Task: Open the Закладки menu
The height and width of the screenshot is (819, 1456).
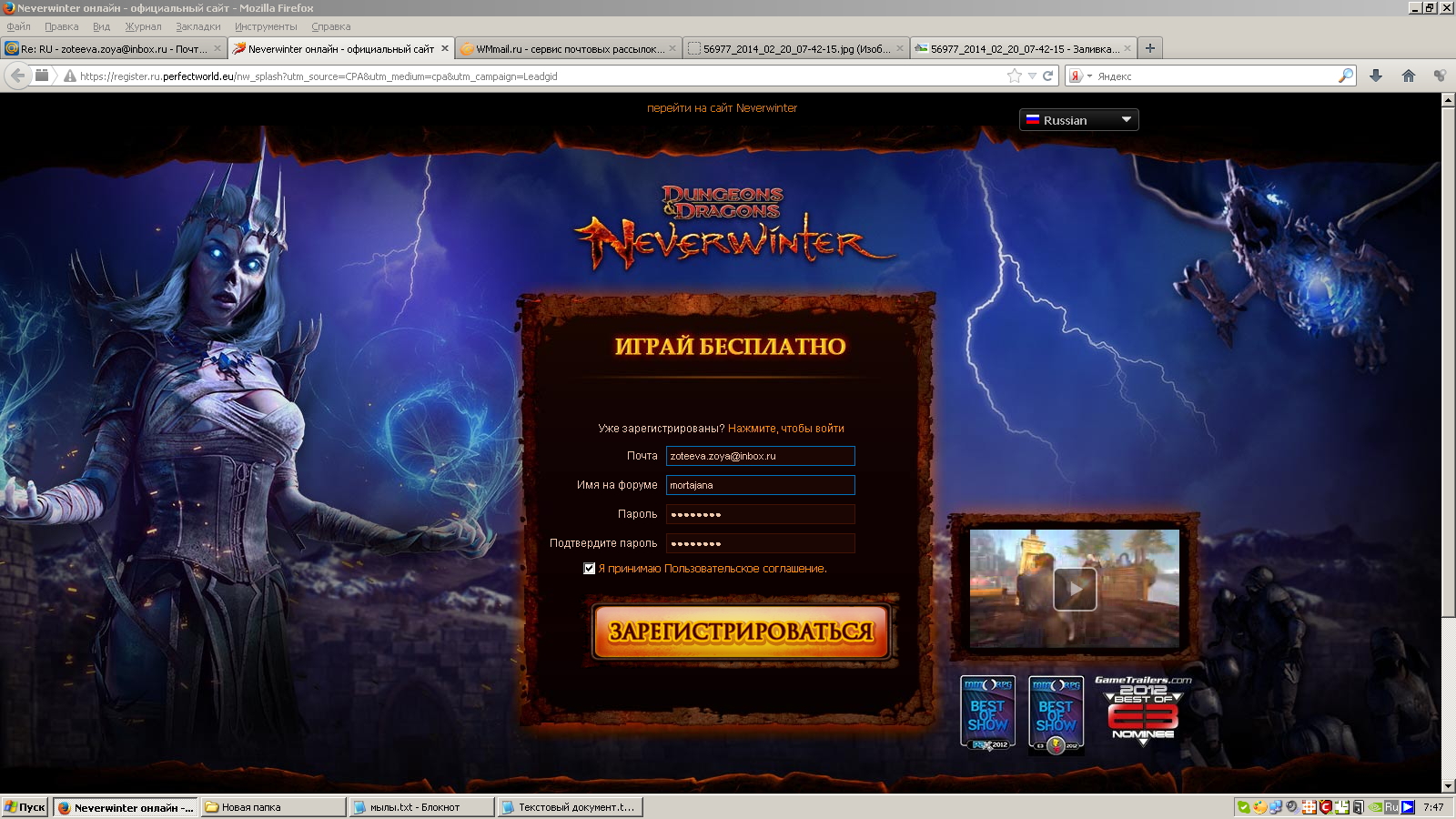Action: pyautogui.click(x=198, y=26)
